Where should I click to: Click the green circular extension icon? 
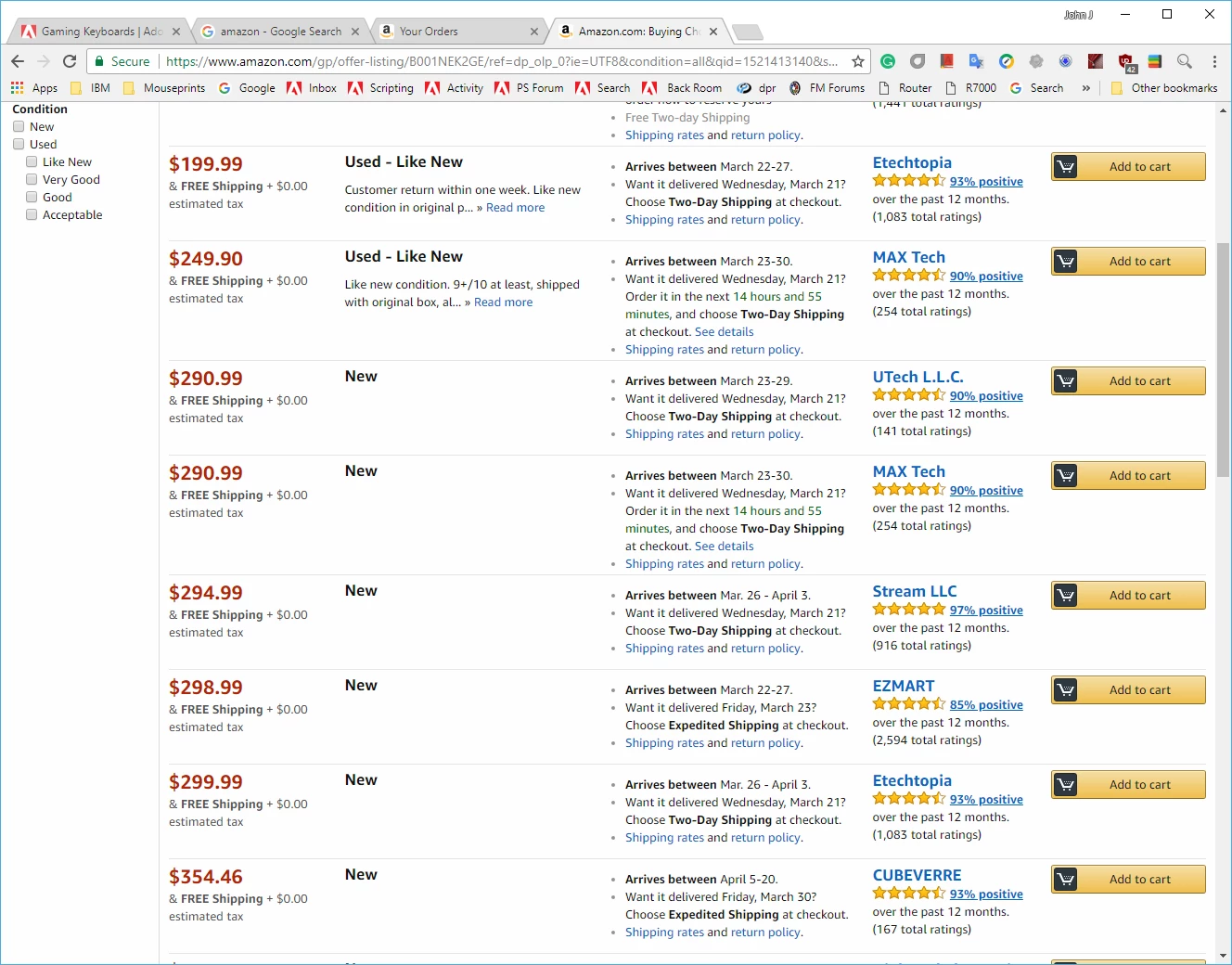888,61
